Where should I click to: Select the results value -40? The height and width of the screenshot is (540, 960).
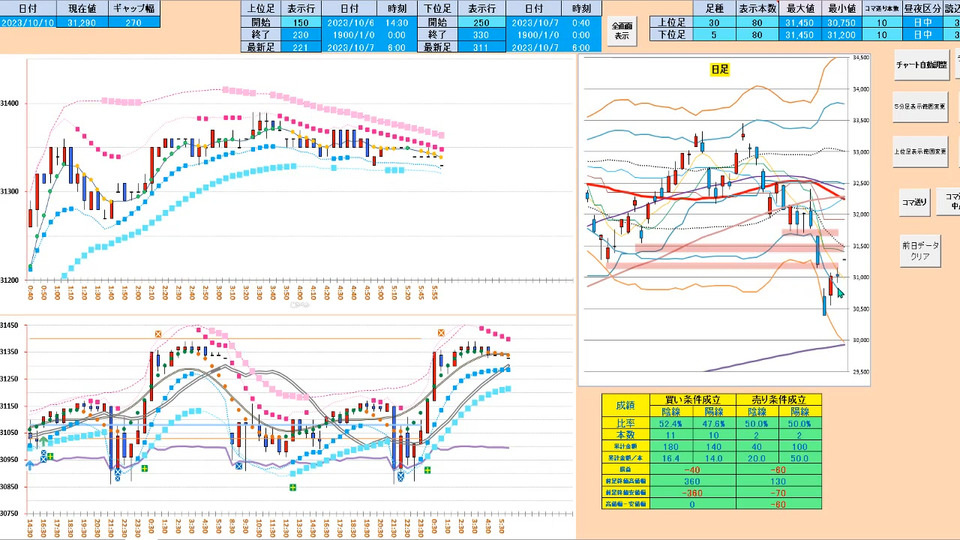coord(692,470)
